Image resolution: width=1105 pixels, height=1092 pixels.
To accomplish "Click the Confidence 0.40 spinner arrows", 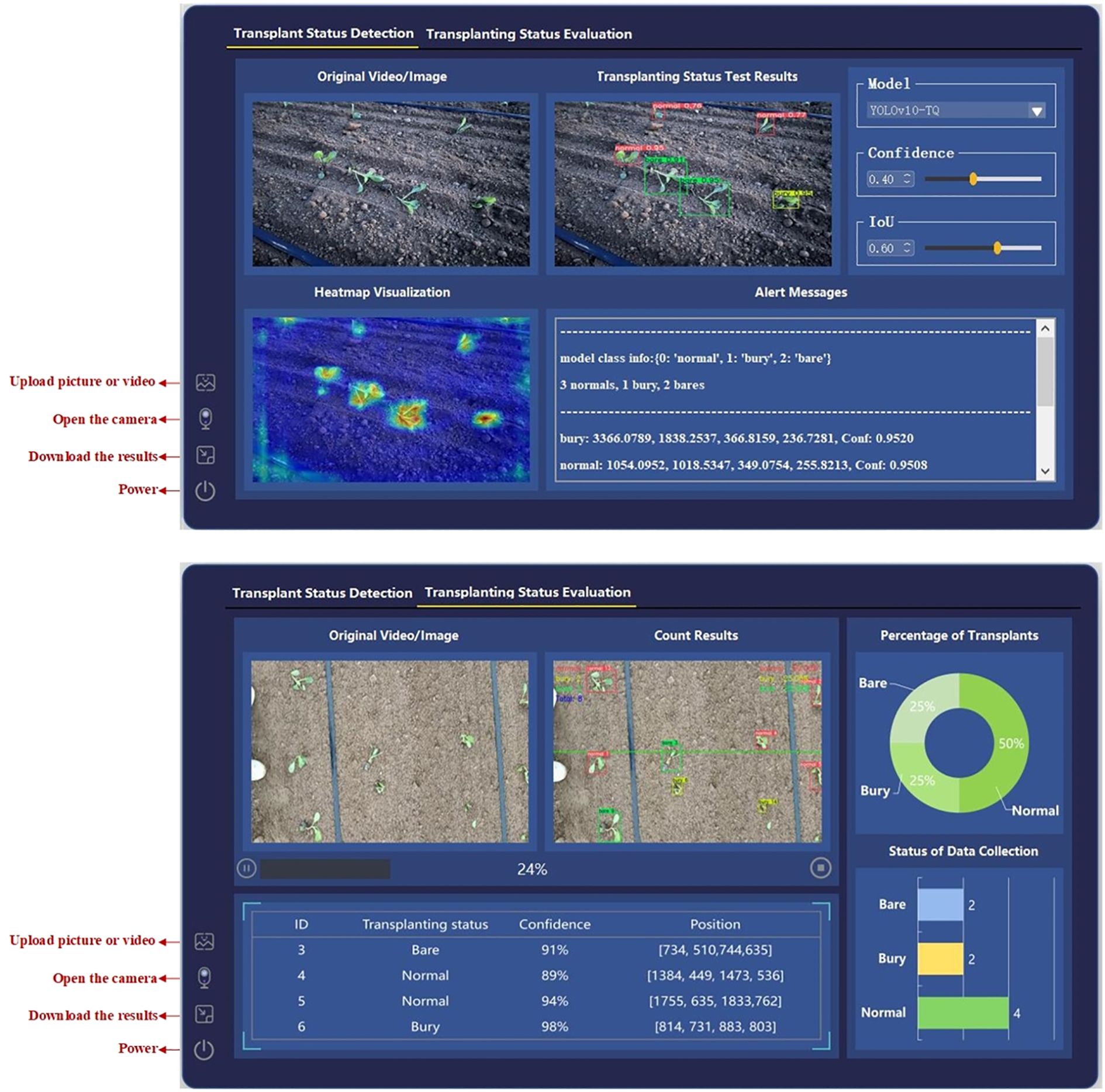I will click(x=907, y=179).
